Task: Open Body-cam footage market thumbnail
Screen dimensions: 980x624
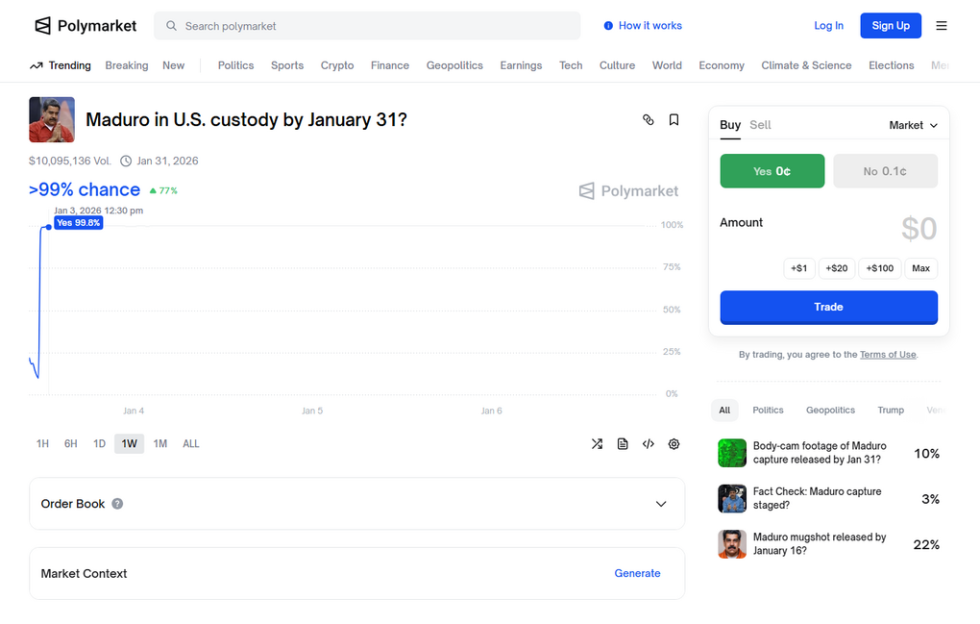Action: [732, 453]
